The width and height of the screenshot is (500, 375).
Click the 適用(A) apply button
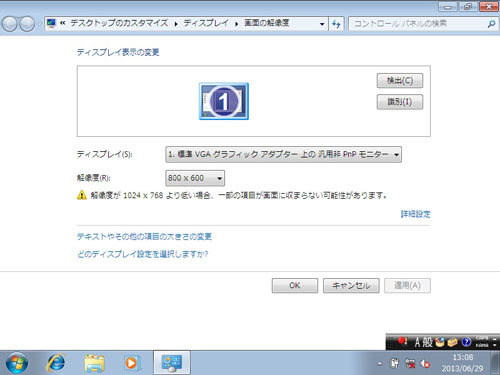pyautogui.click(x=407, y=286)
